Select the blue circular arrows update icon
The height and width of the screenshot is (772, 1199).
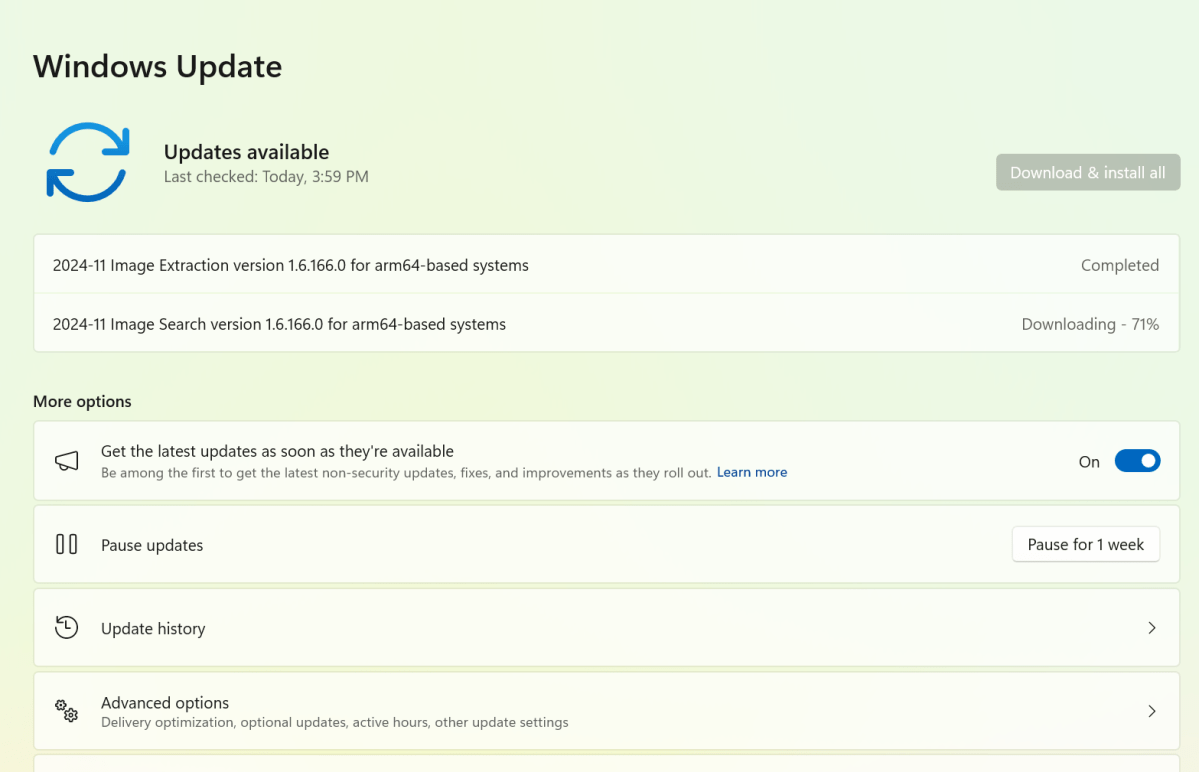pos(88,162)
